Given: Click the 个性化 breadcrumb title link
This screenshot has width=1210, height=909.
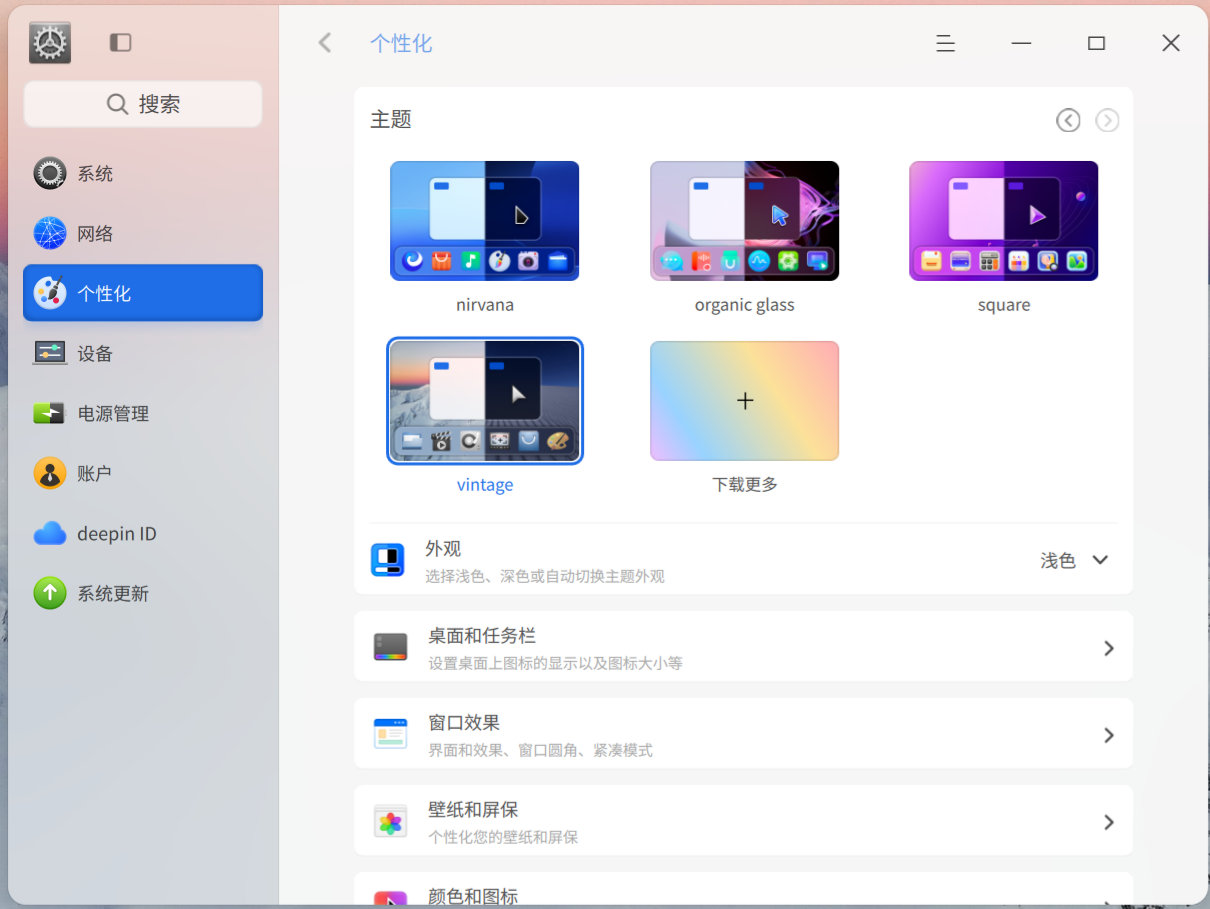Looking at the screenshot, I should coord(401,43).
